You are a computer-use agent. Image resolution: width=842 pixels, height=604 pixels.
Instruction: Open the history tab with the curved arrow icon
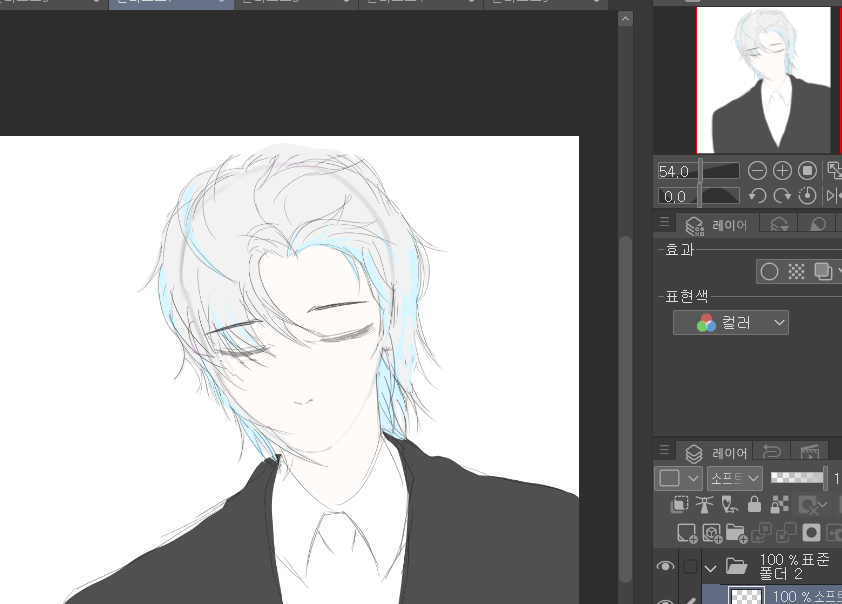[x=772, y=452]
